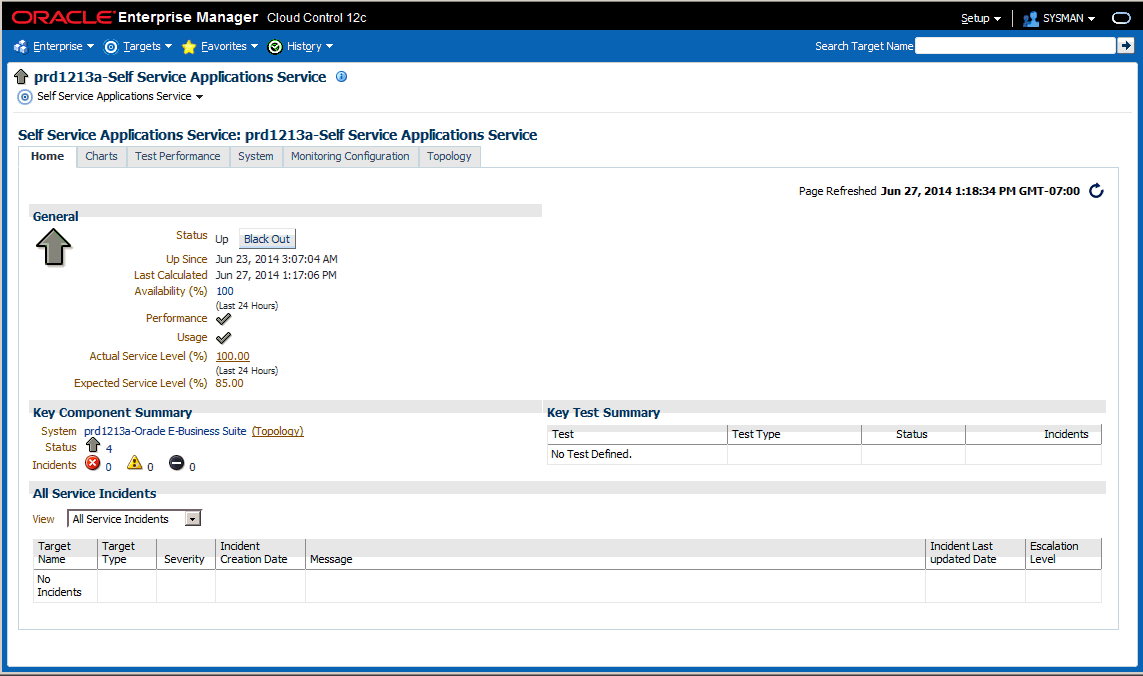The image size is (1143, 676).
Task: Open the Targets menu
Action: [x=147, y=47]
